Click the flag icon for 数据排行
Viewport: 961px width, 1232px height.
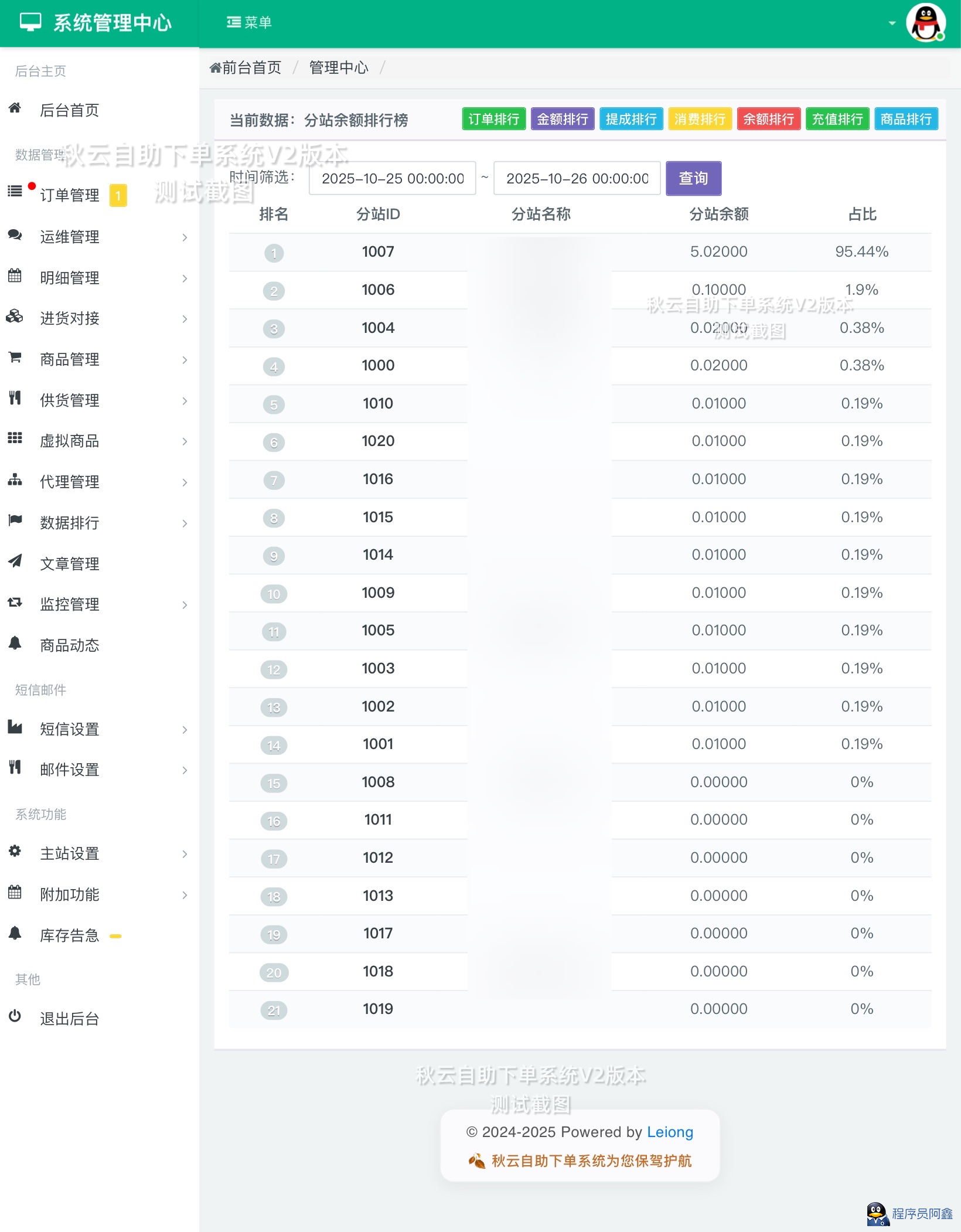15,520
